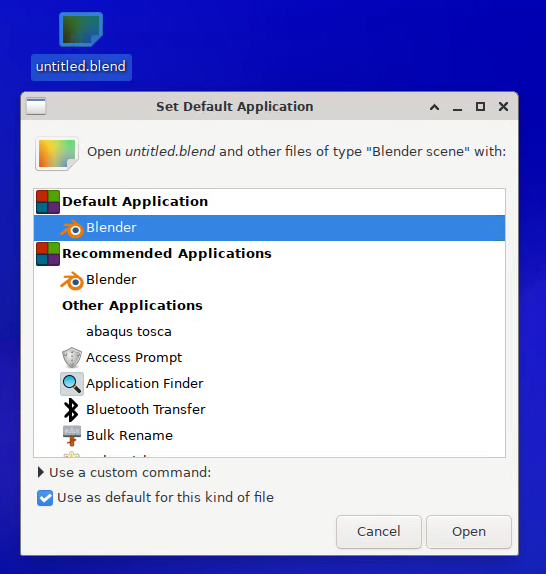This screenshot has height=574, width=546.
Task: Select the Access Prompt shield icon
Action: coord(72,357)
